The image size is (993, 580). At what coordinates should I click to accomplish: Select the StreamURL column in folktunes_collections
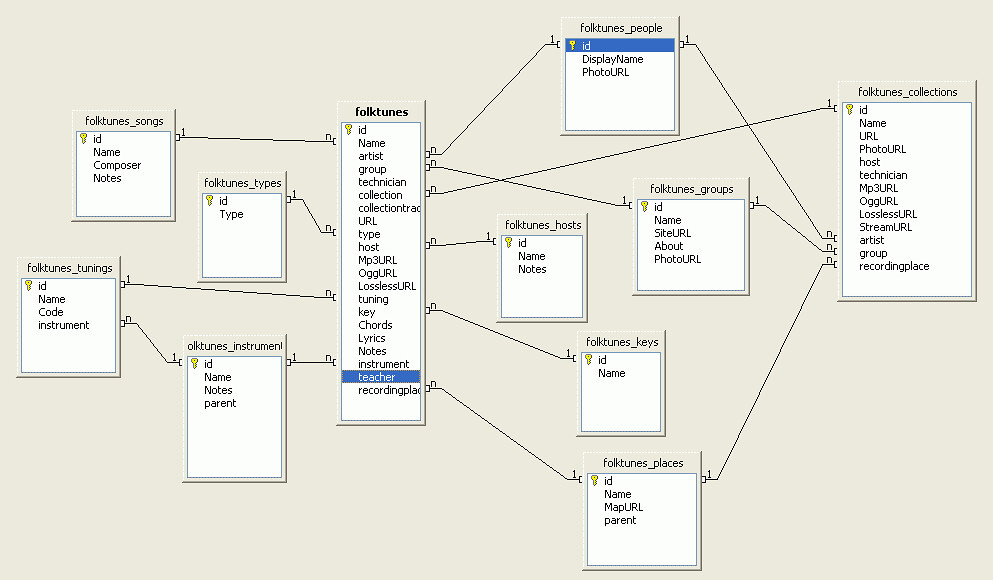point(885,227)
